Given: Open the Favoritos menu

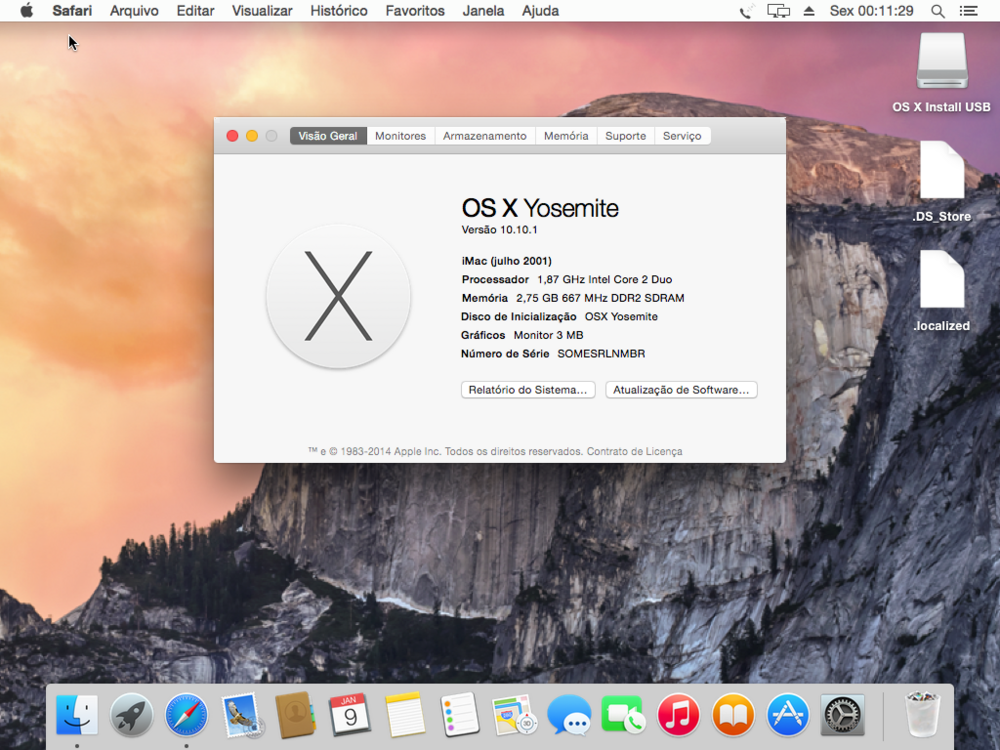Looking at the screenshot, I should 415,11.
